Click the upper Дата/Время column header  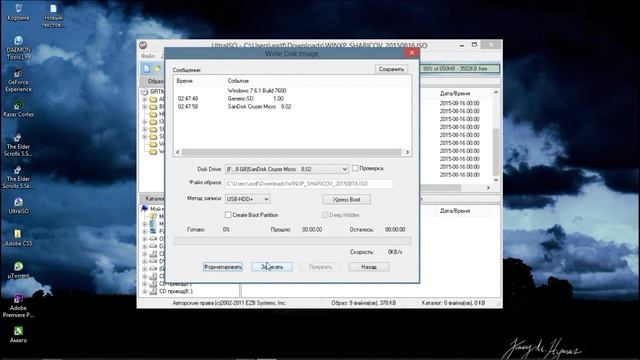[x=455, y=93]
